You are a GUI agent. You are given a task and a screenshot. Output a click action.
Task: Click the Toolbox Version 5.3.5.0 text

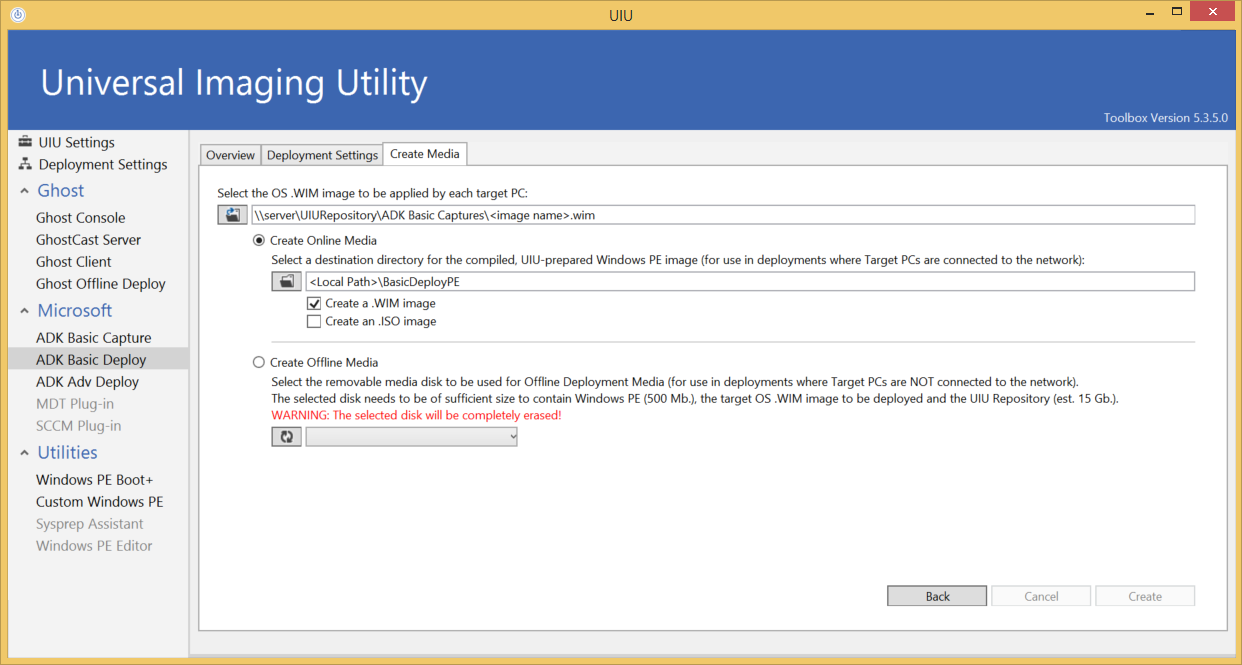pyautogui.click(x=1165, y=118)
